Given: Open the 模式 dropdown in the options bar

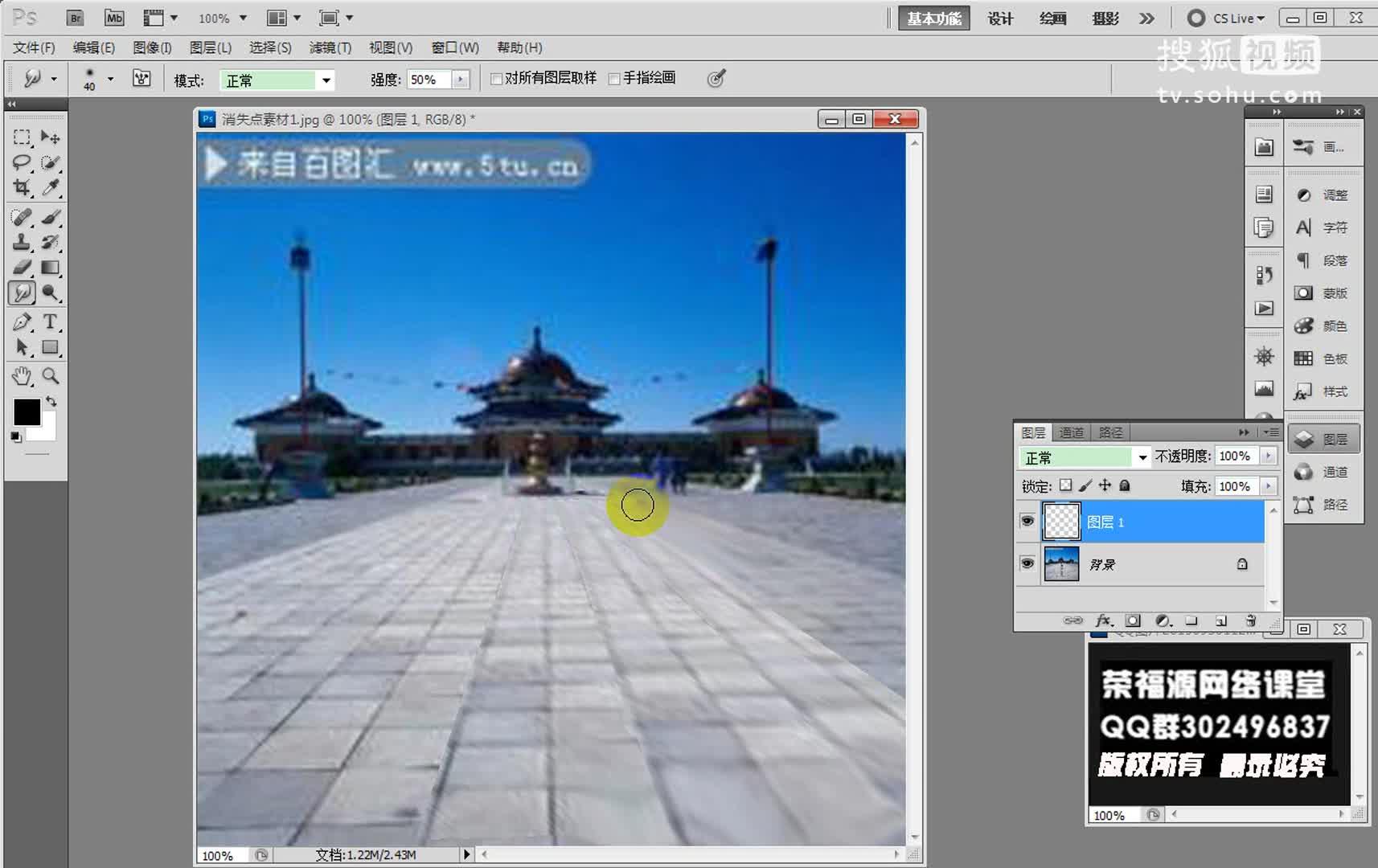Looking at the screenshot, I should [277, 79].
